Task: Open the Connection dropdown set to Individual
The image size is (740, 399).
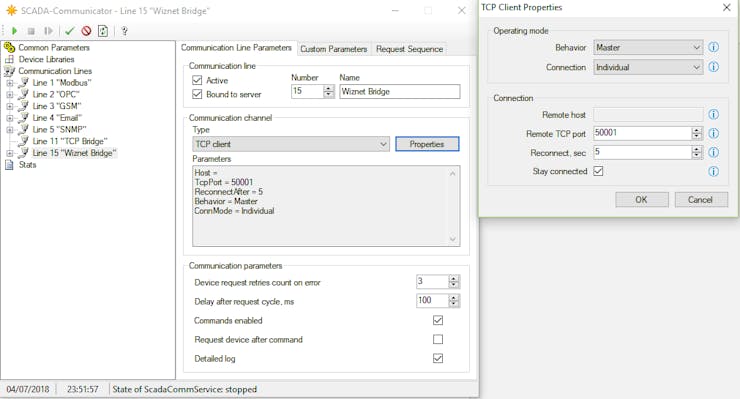Action: 648,67
